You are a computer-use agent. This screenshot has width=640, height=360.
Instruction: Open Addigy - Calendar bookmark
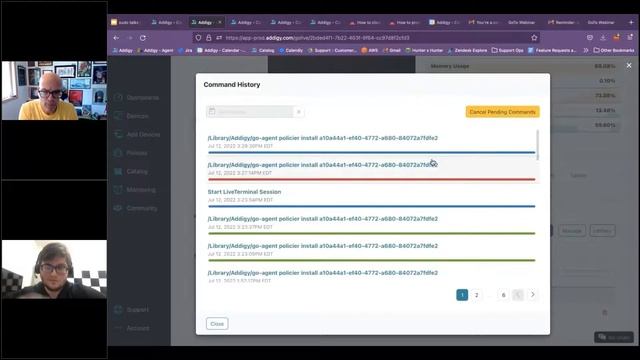pyautogui.click(x=222, y=50)
